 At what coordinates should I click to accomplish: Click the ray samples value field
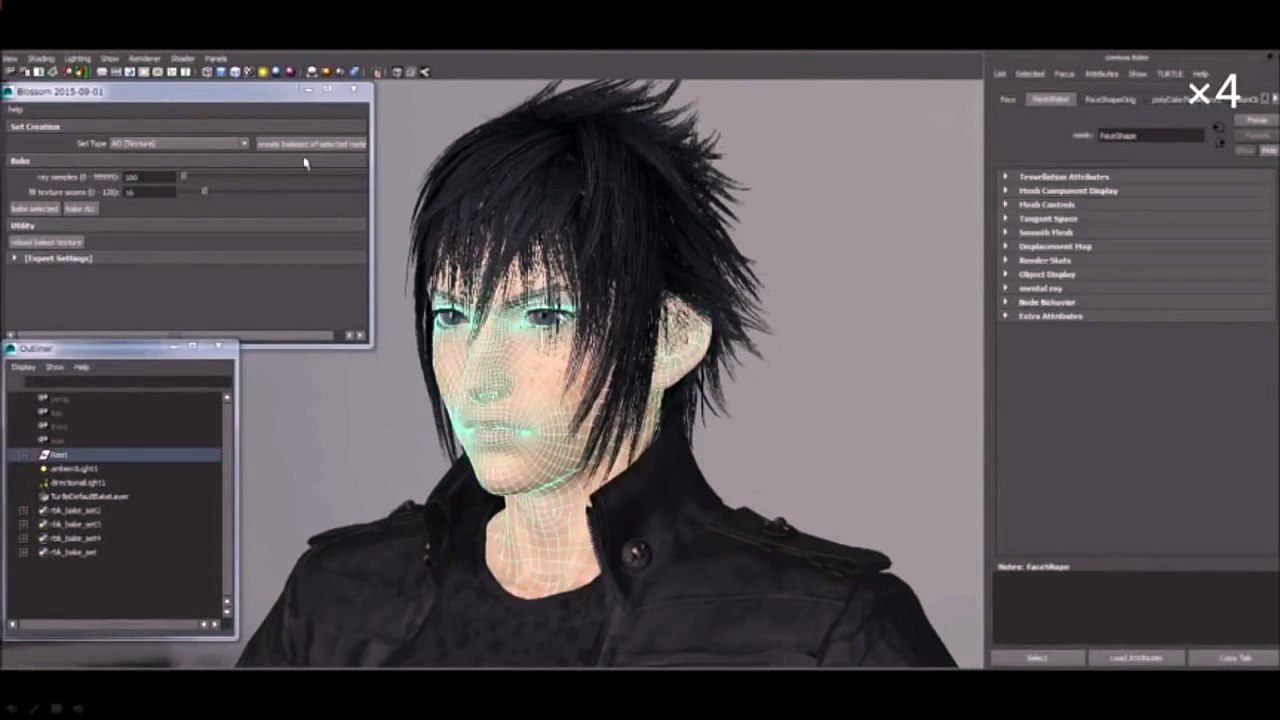point(147,177)
